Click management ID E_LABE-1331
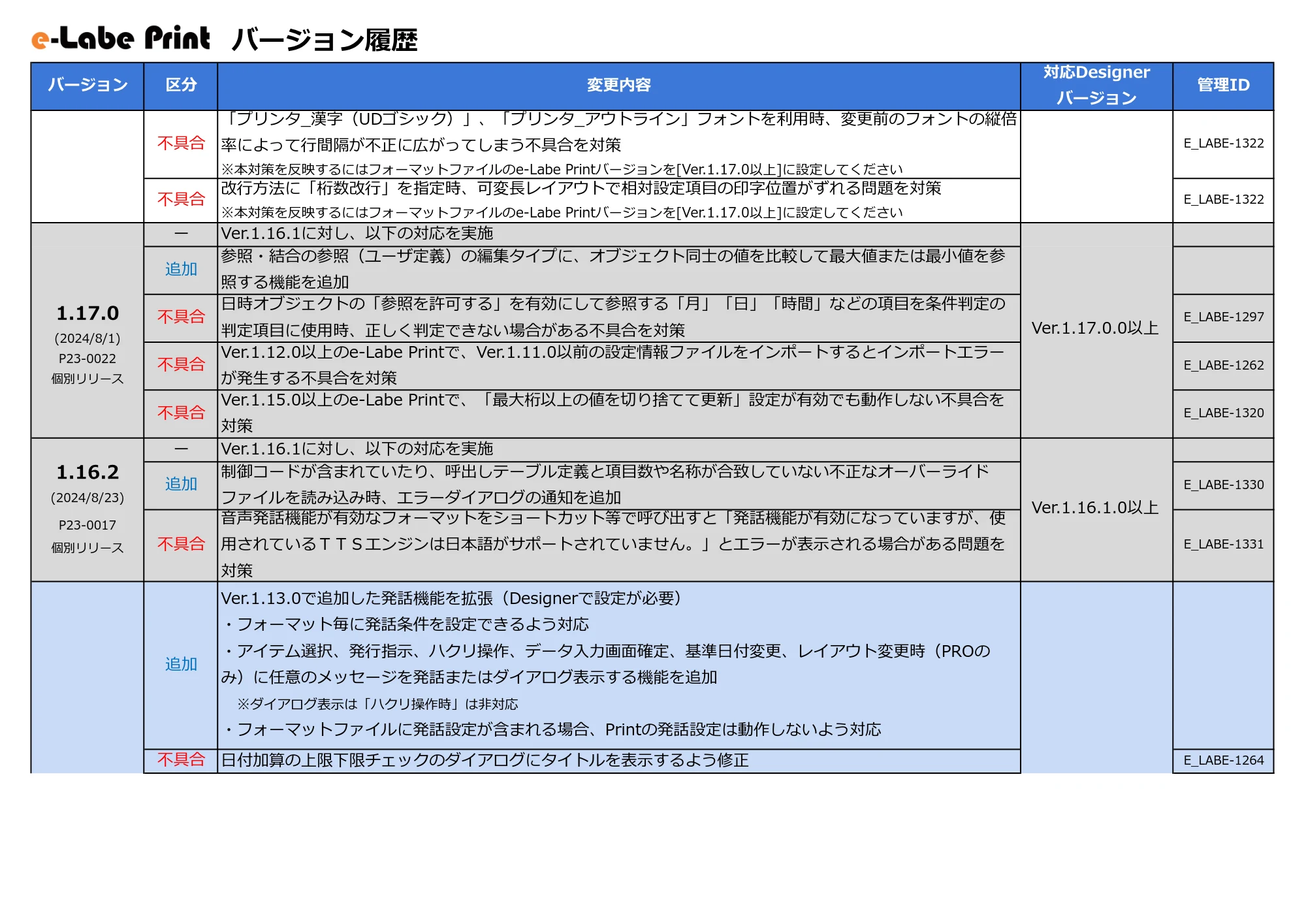The image size is (1306, 924). (x=1224, y=544)
